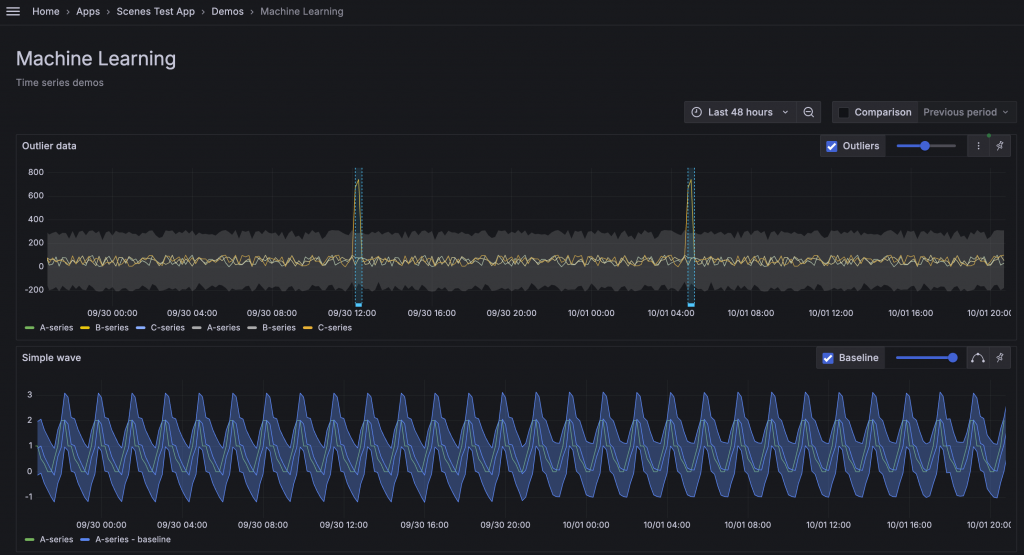Adjust the Outliers sensitivity slider

[x=925, y=146]
